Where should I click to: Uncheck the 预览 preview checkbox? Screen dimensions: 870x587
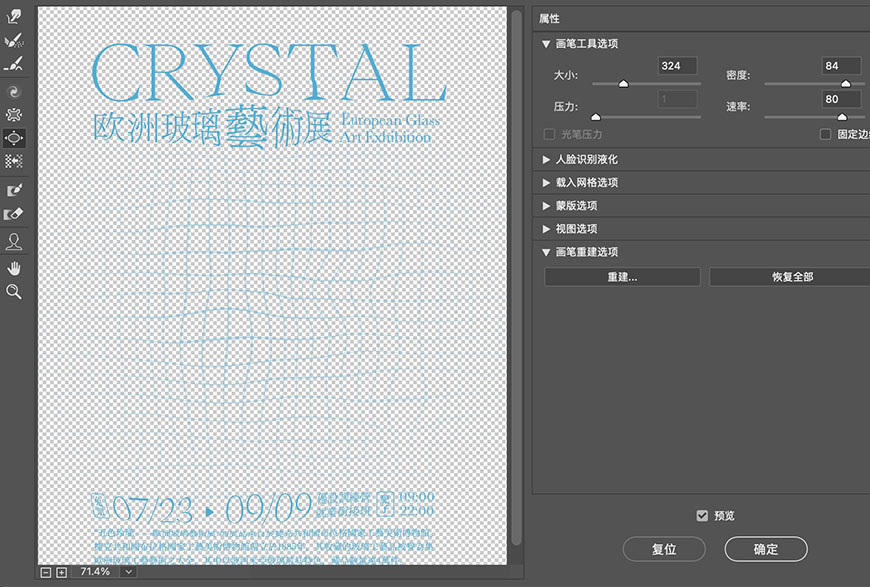[x=702, y=515]
